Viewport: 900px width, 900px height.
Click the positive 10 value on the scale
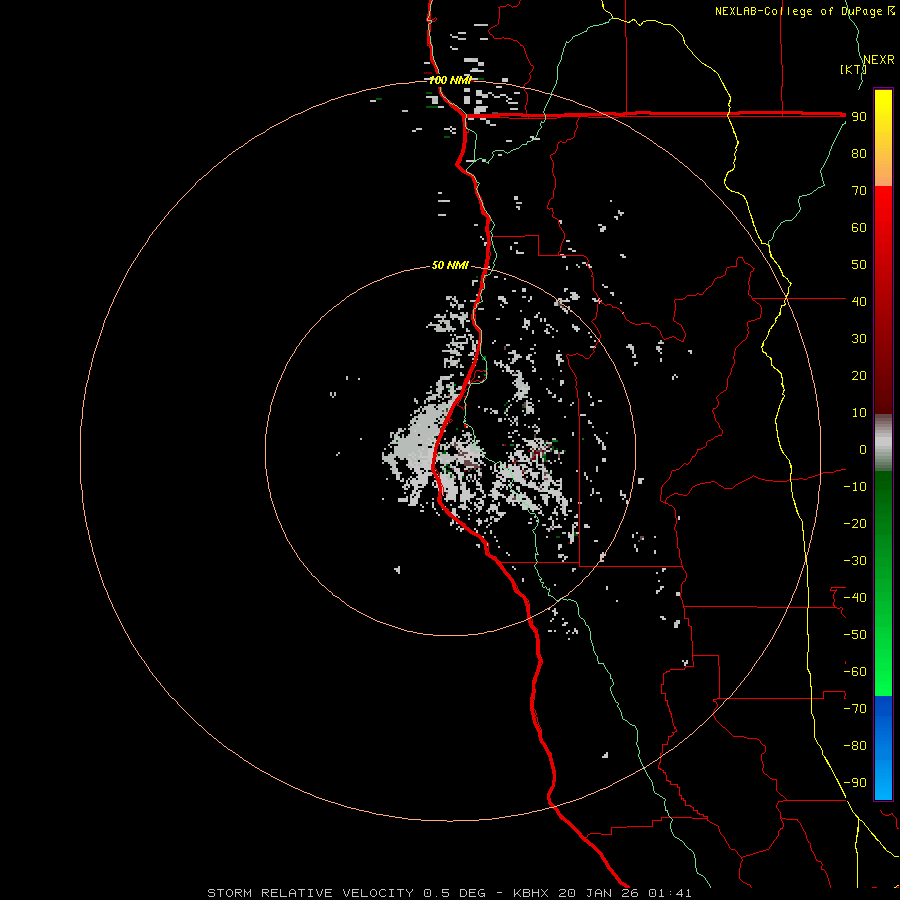859,413
